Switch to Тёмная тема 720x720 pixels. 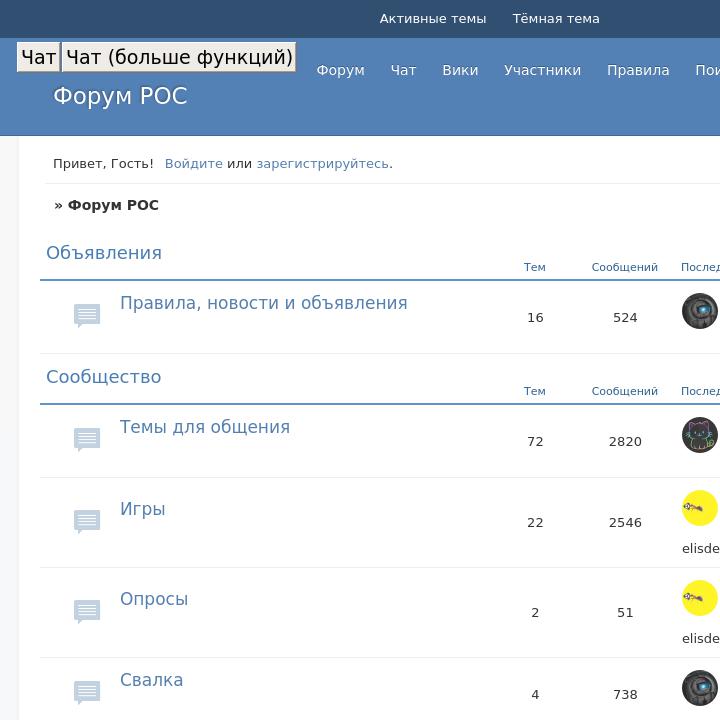[x=556, y=19]
